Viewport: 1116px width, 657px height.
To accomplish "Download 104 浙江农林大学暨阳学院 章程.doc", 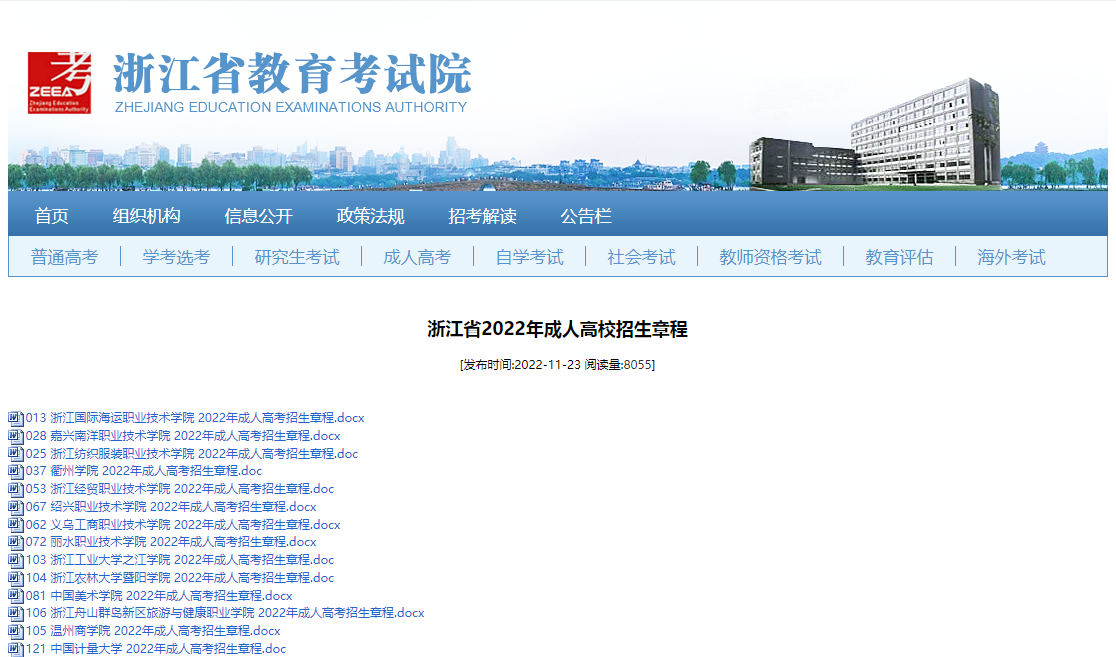I will point(180,577).
